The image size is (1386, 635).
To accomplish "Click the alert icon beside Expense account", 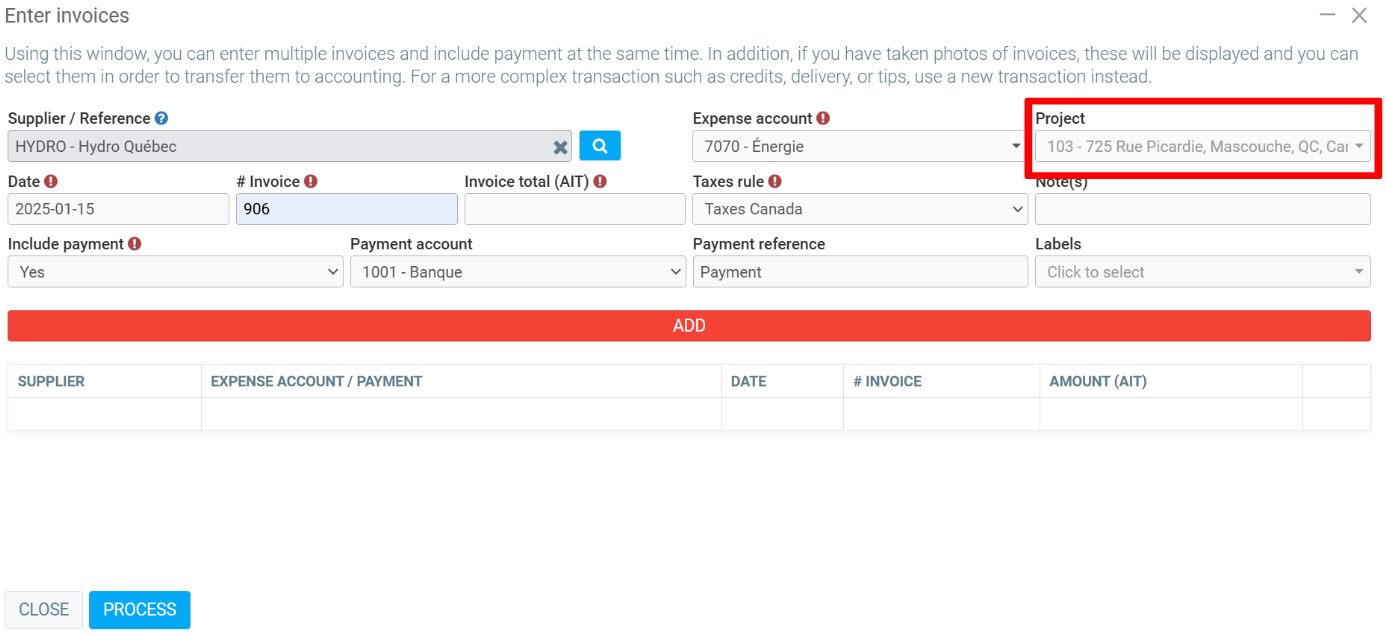I will pos(823,118).
